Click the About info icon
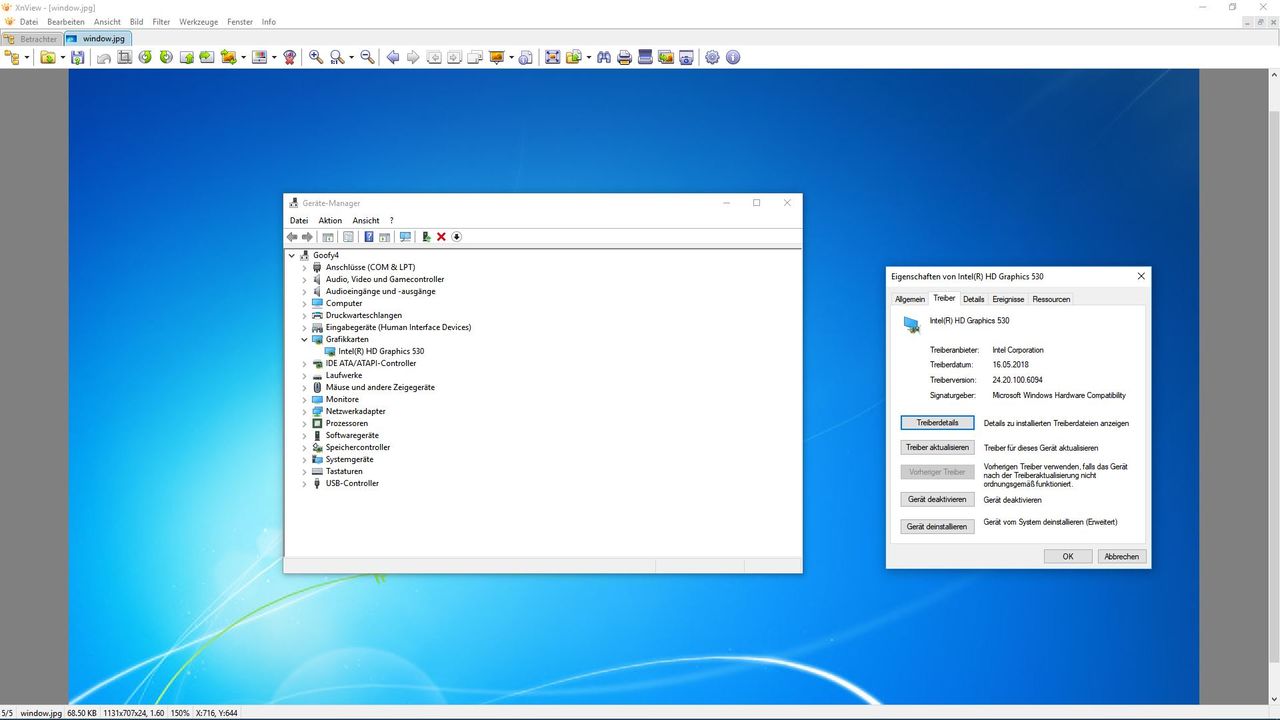This screenshot has width=1280, height=720. pos(733,57)
